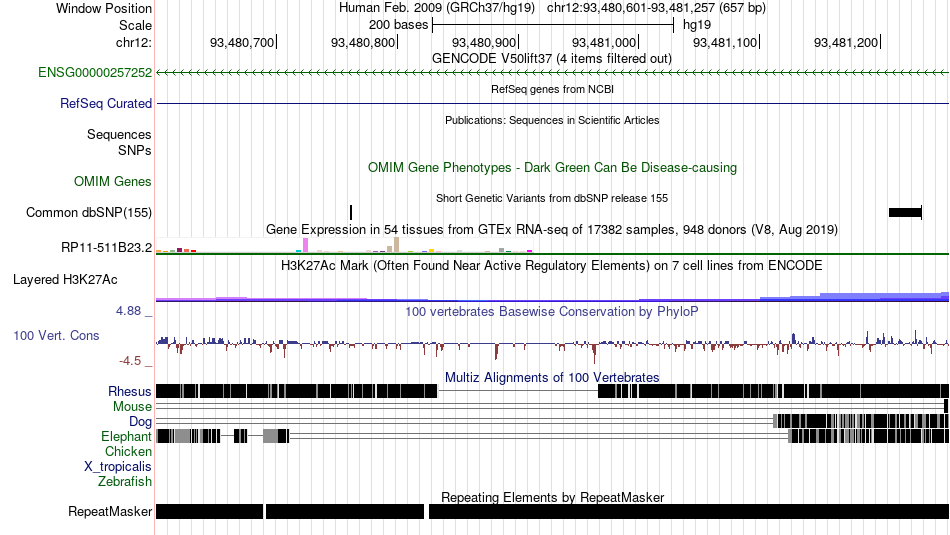Click Short Genetic Variants from dbSNP title
The image size is (950, 535).
click(552, 198)
